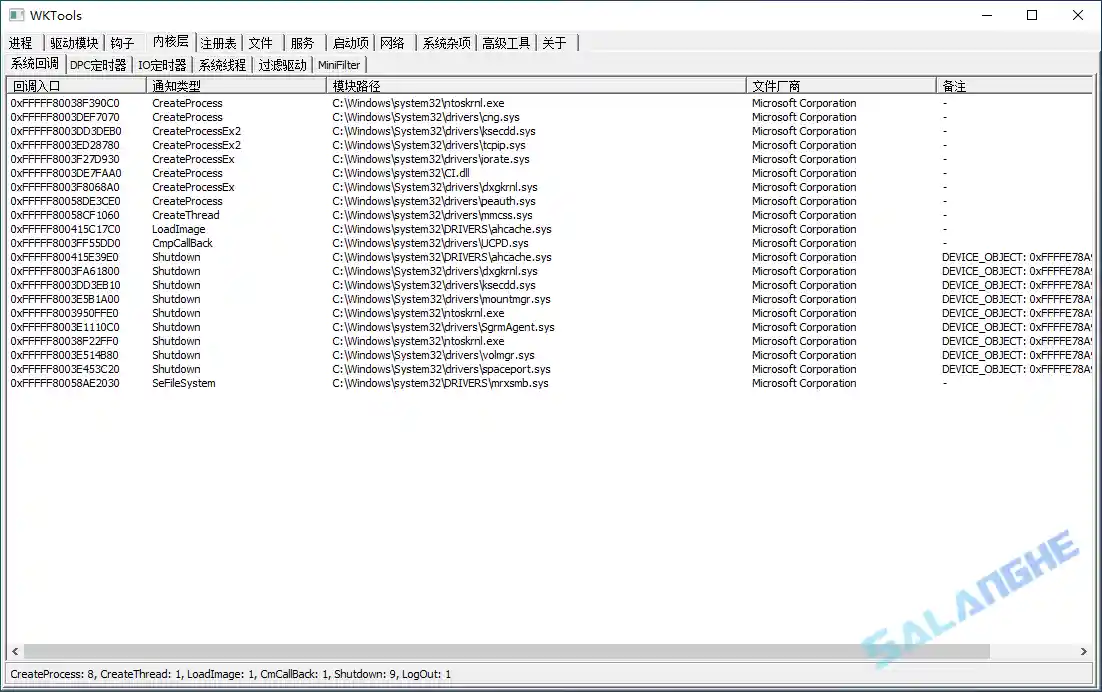Open the 注册表 tab

[x=218, y=43]
